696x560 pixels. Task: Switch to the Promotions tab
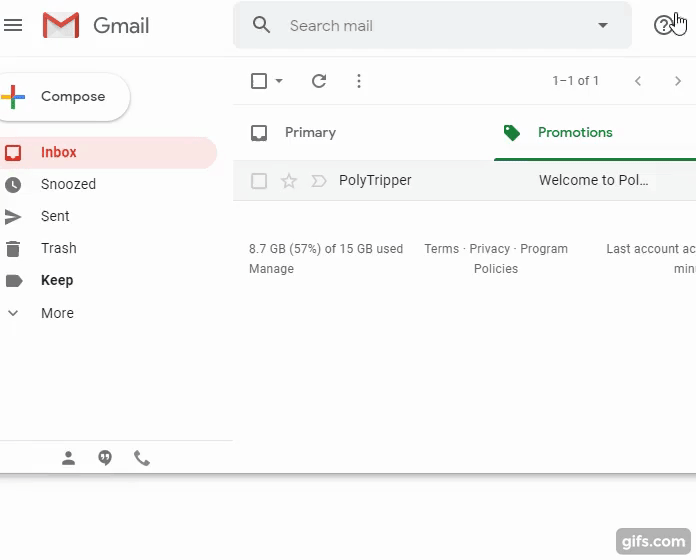coord(575,132)
